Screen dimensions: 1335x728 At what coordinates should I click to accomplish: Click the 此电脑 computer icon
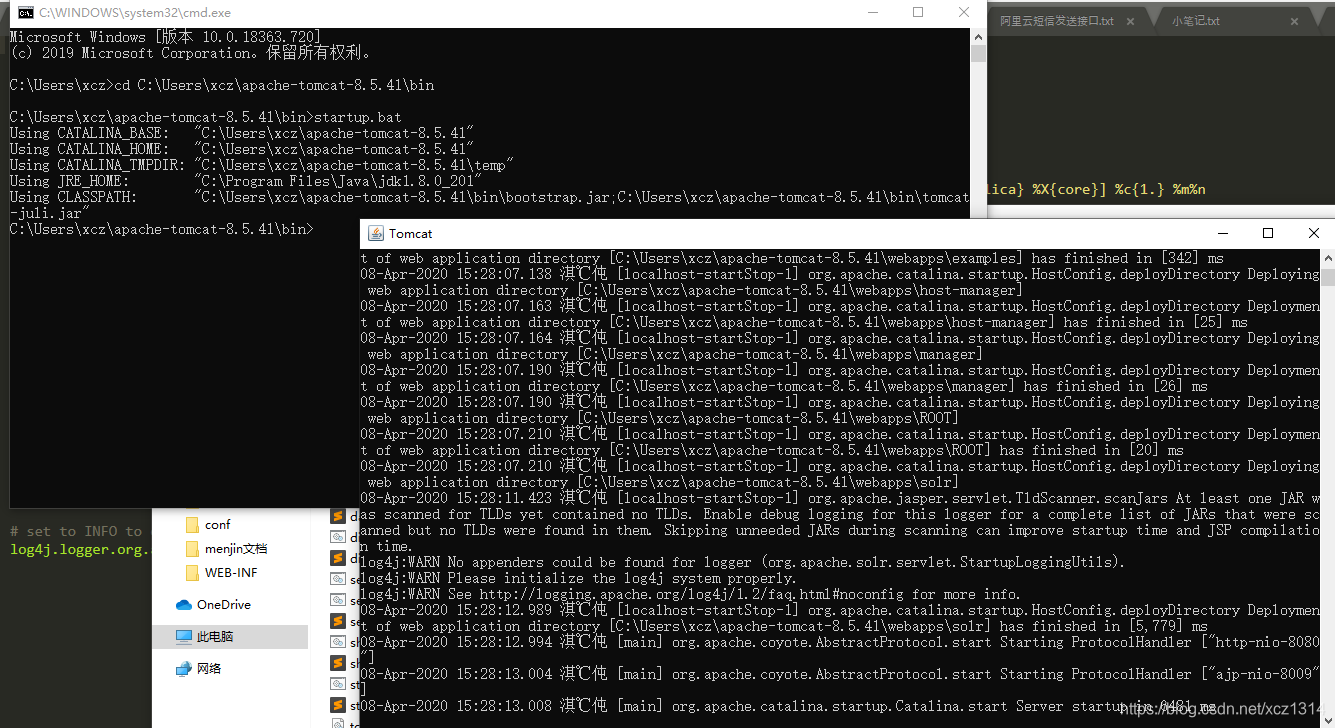coord(184,636)
